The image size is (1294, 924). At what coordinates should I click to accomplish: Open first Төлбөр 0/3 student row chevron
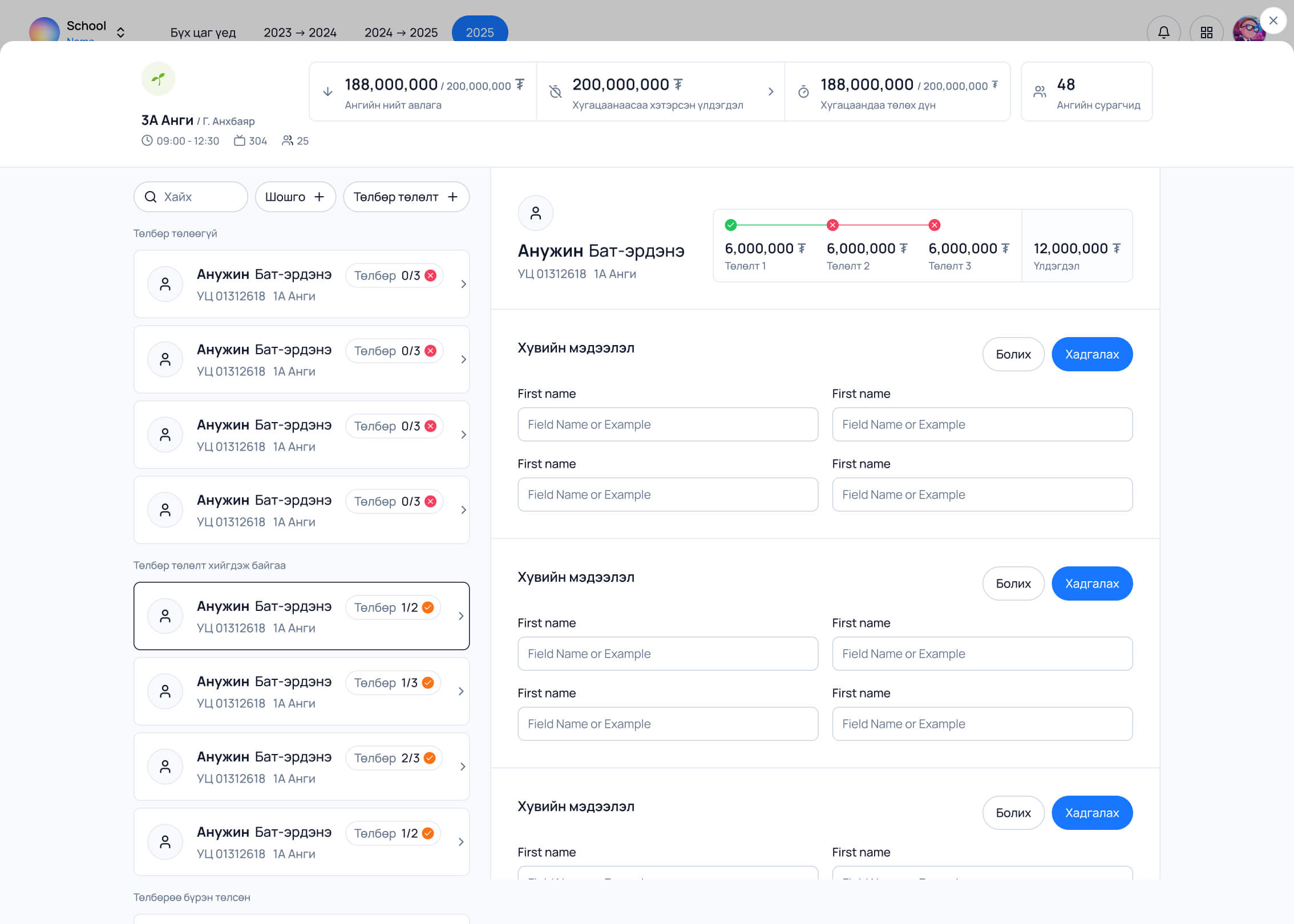click(x=463, y=284)
